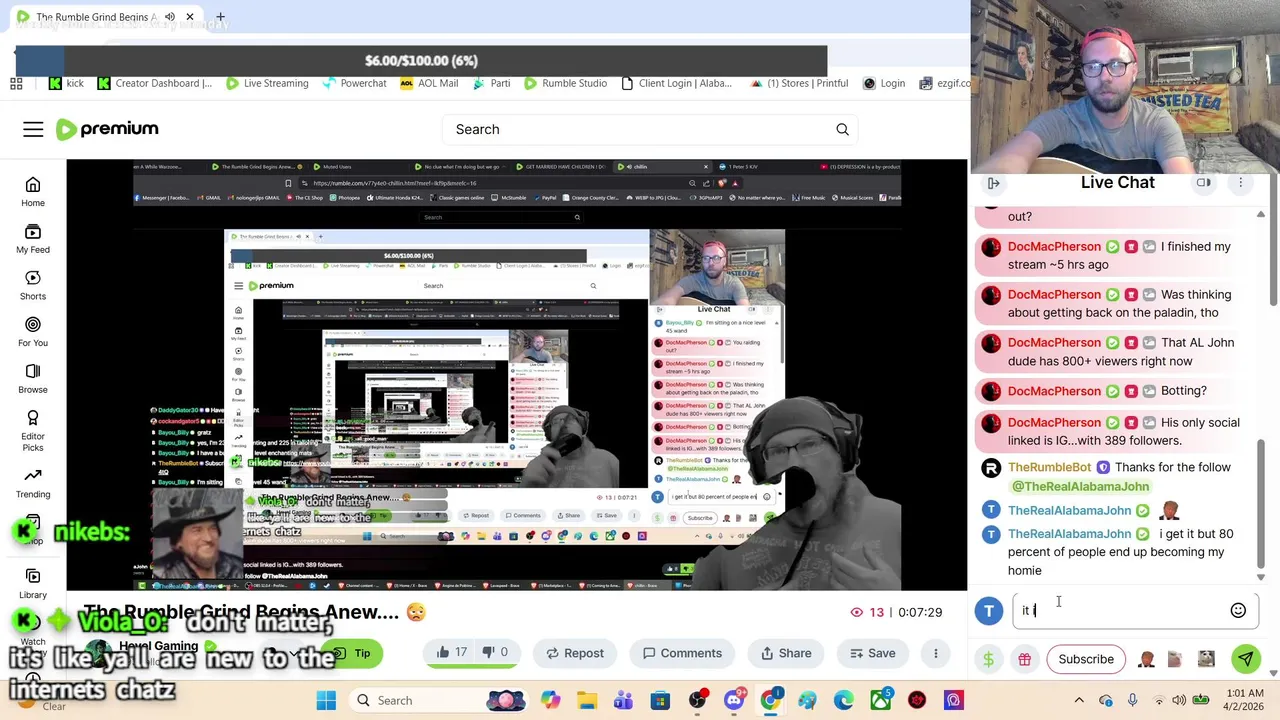Open Shorts in the sidebar
1280x720 pixels.
(33, 286)
